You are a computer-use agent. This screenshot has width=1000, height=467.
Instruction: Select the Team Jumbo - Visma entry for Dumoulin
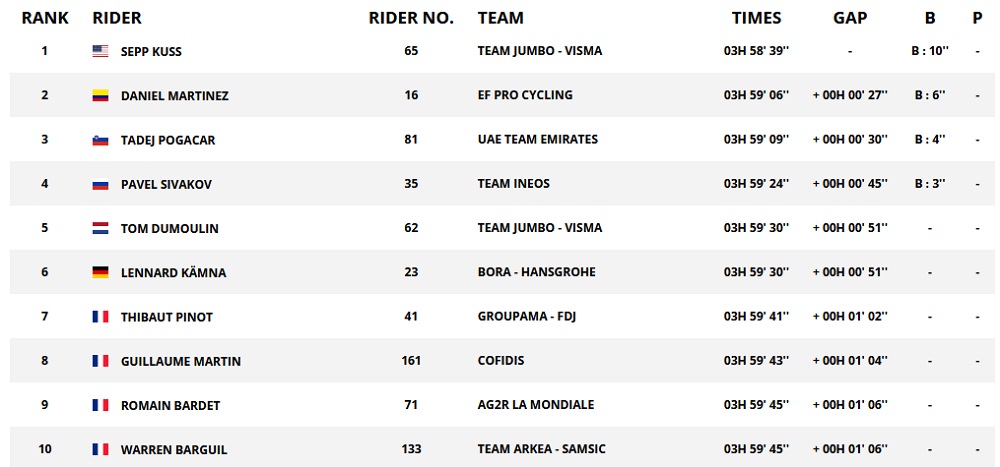(x=540, y=228)
